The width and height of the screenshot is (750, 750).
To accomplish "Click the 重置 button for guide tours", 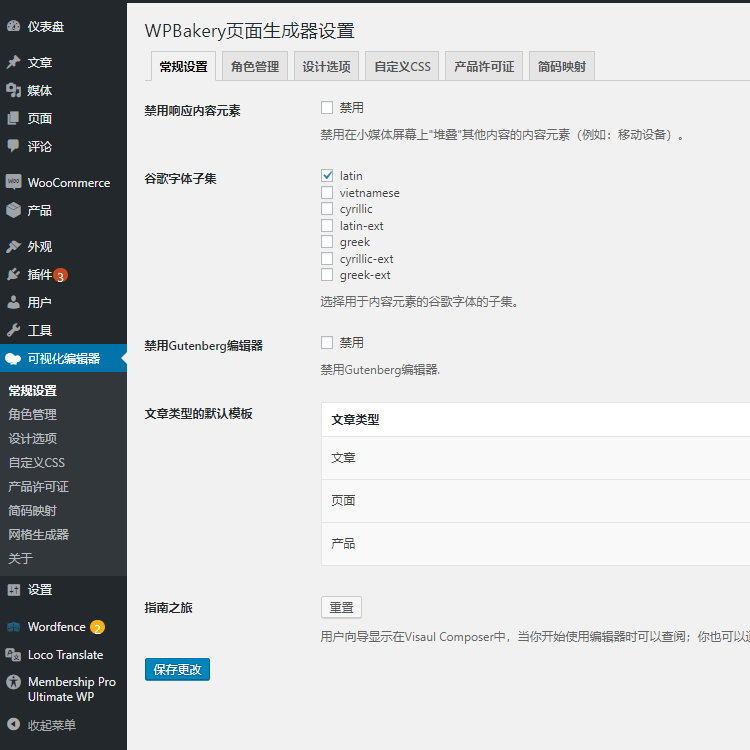I will pyautogui.click(x=342, y=607).
